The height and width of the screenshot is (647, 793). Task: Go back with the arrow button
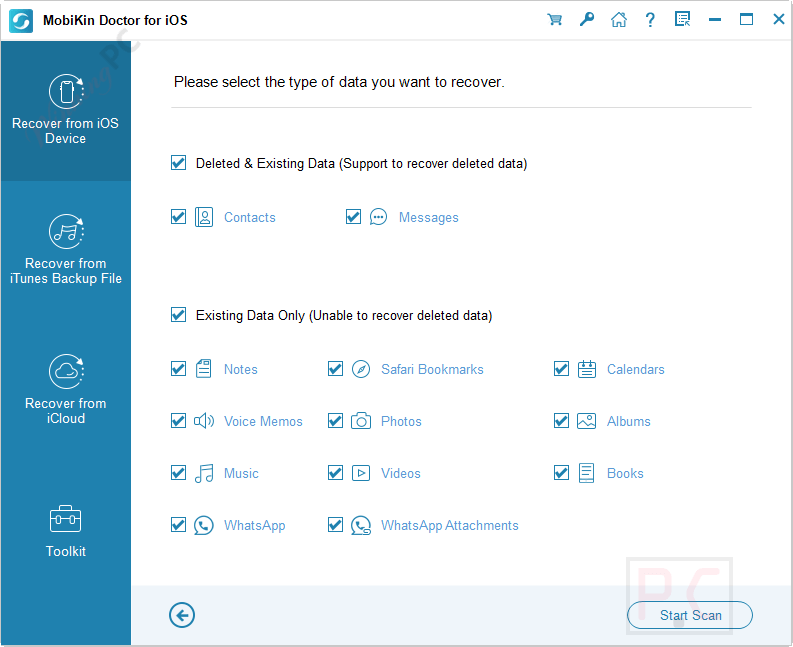[x=182, y=615]
